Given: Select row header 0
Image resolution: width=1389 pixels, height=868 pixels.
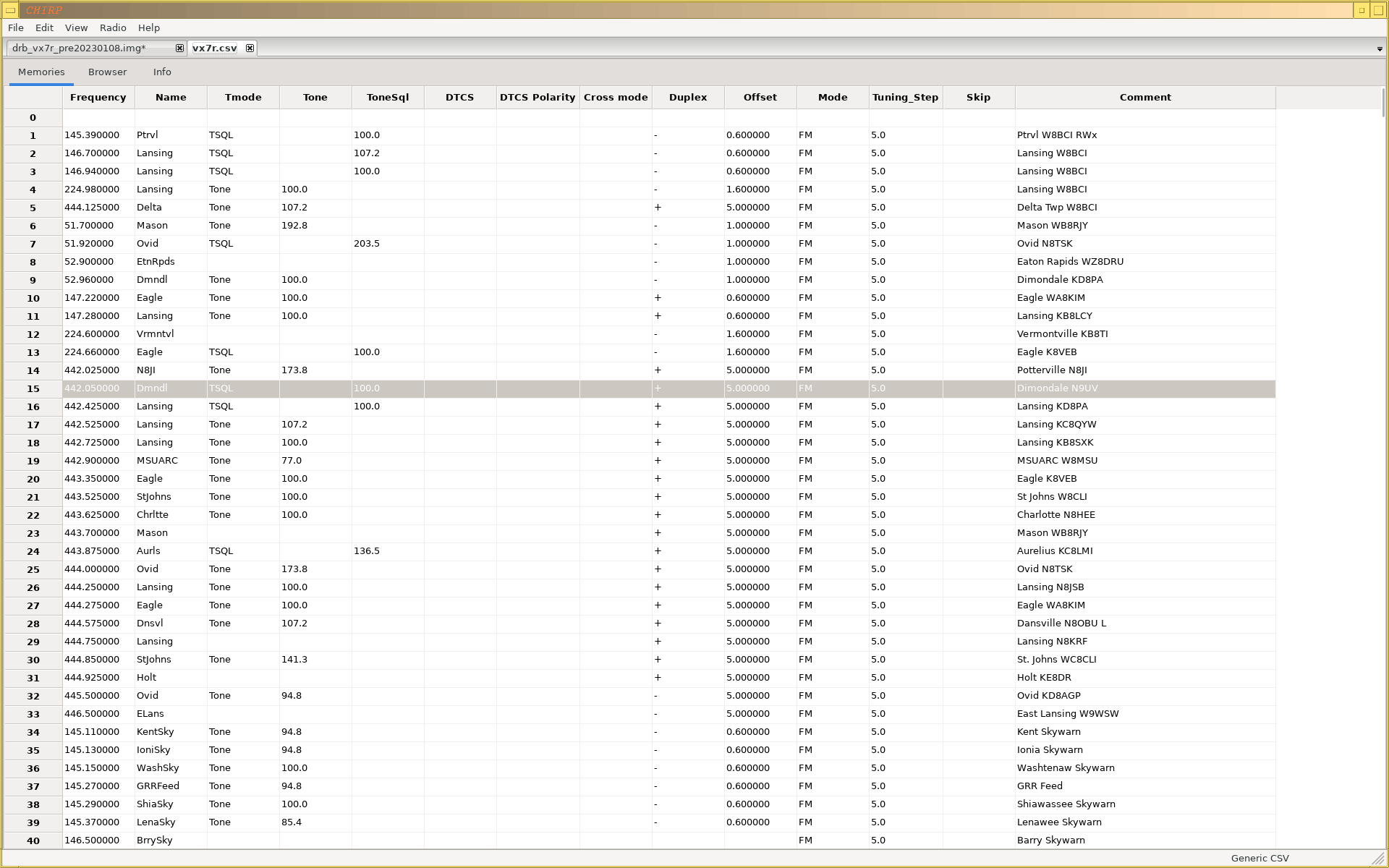Looking at the screenshot, I should pyautogui.click(x=33, y=117).
